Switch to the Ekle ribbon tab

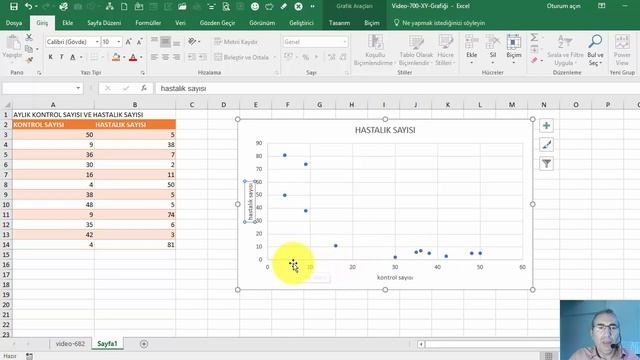pyautogui.click(x=68, y=23)
